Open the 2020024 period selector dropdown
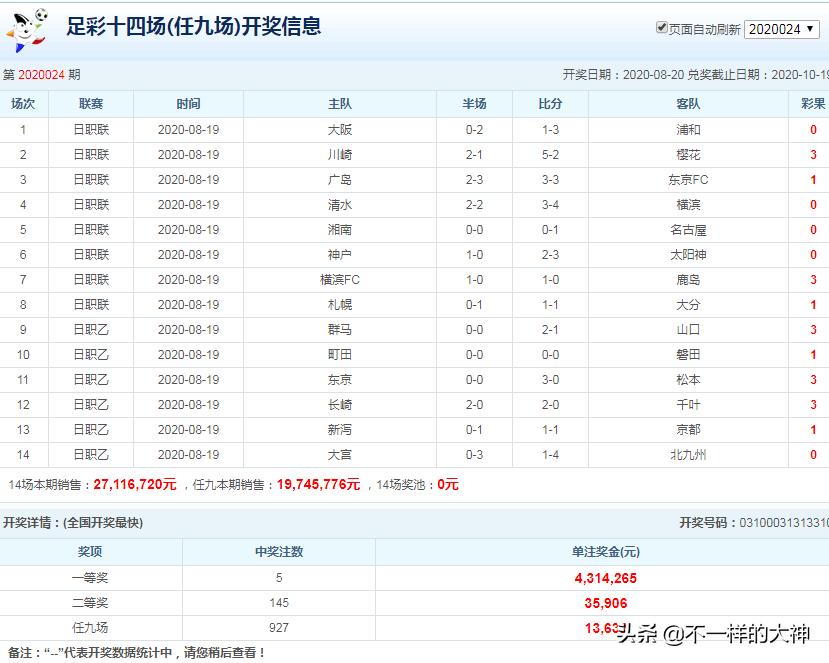 pos(784,27)
